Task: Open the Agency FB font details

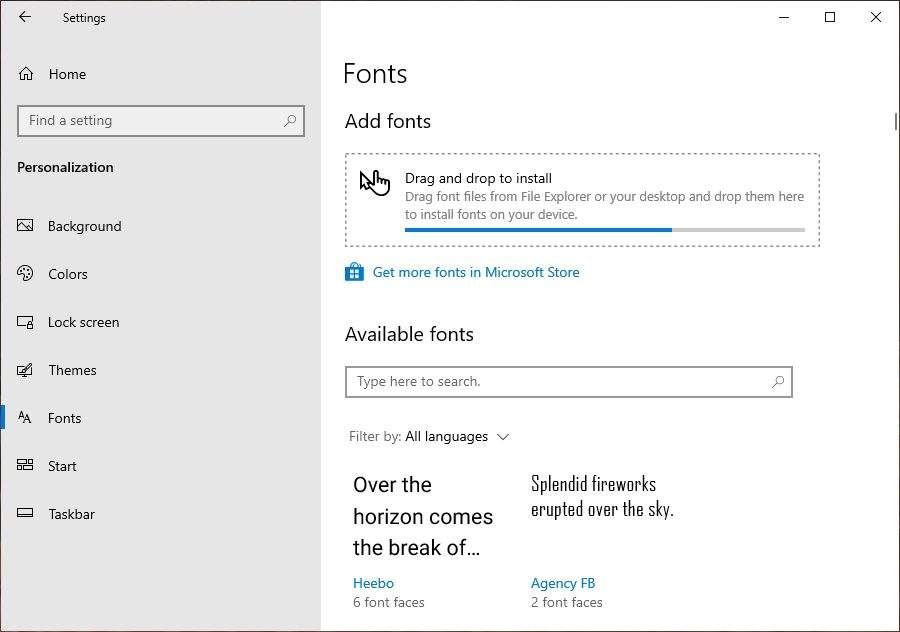Action: (x=563, y=583)
